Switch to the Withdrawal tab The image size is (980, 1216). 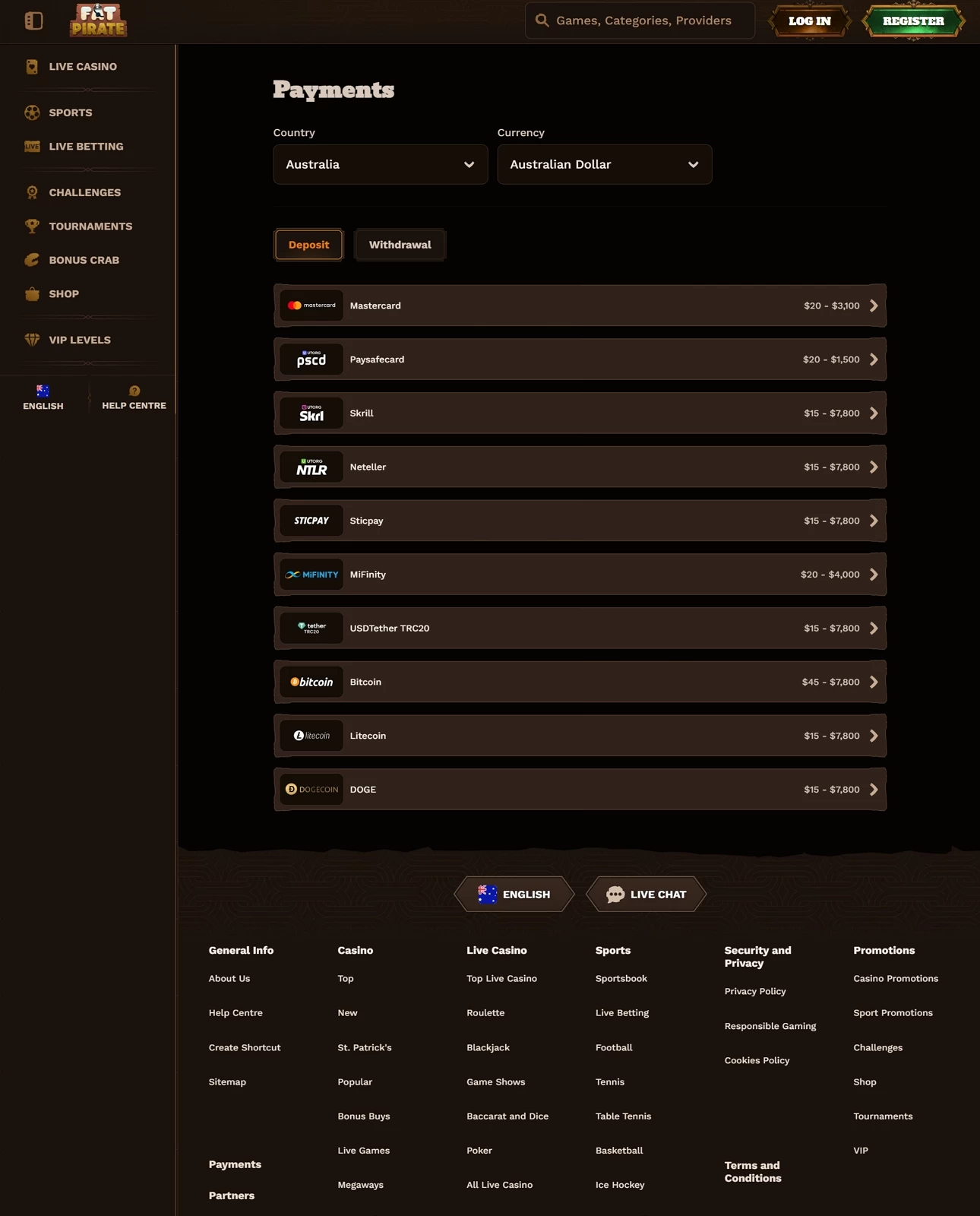(400, 245)
